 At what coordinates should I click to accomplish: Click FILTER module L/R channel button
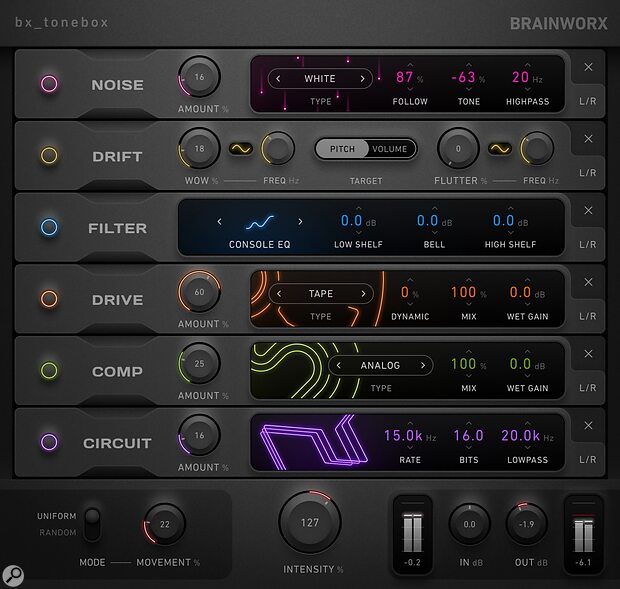(588, 244)
